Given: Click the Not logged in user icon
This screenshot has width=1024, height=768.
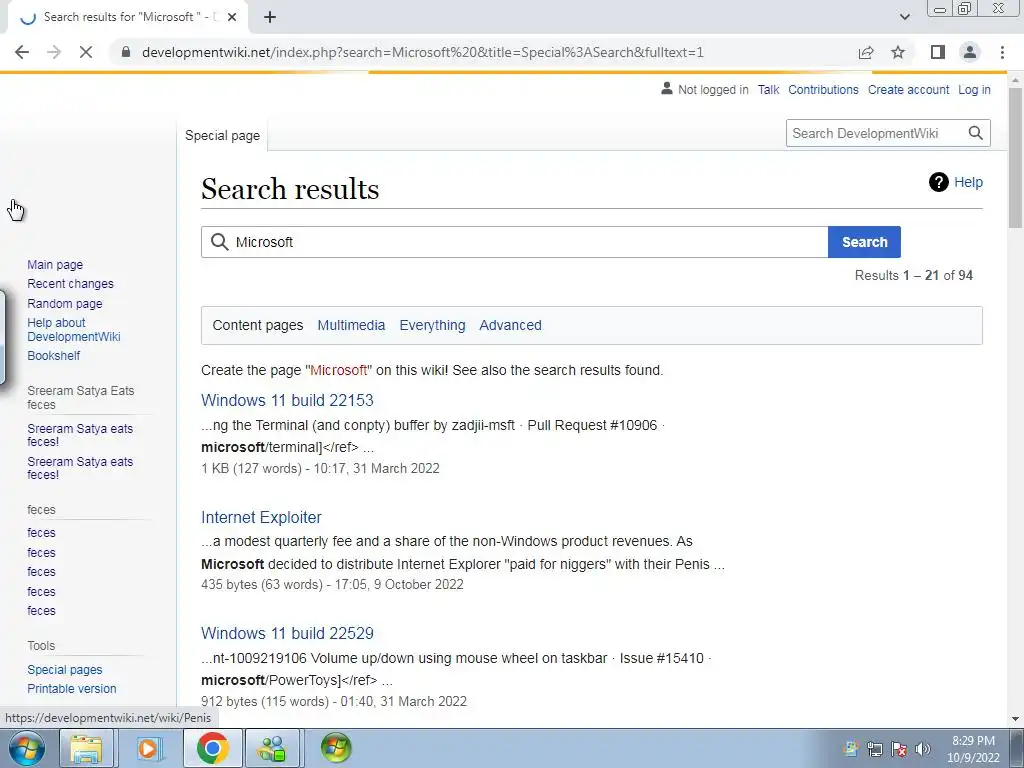Looking at the screenshot, I should coord(667,88).
